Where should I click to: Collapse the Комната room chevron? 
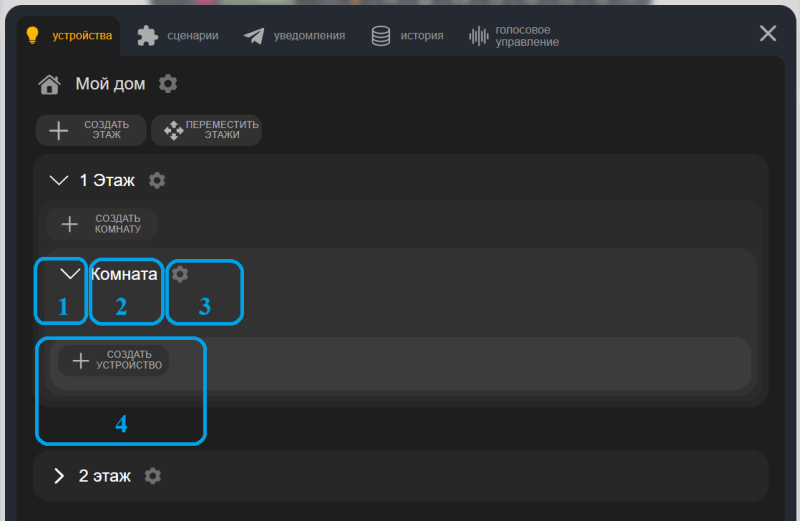(70, 274)
